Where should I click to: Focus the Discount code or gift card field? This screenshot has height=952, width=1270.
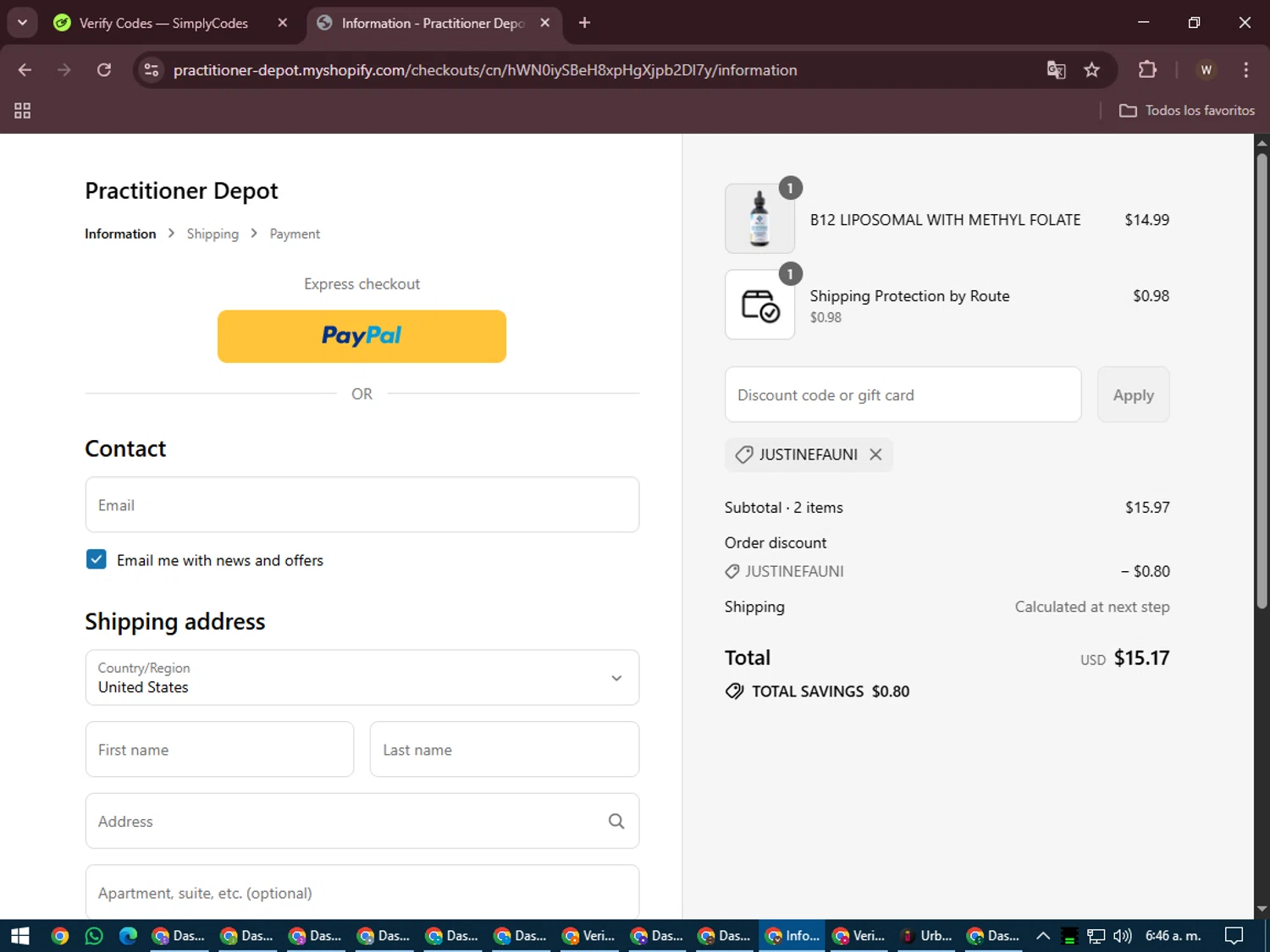point(903,395)
